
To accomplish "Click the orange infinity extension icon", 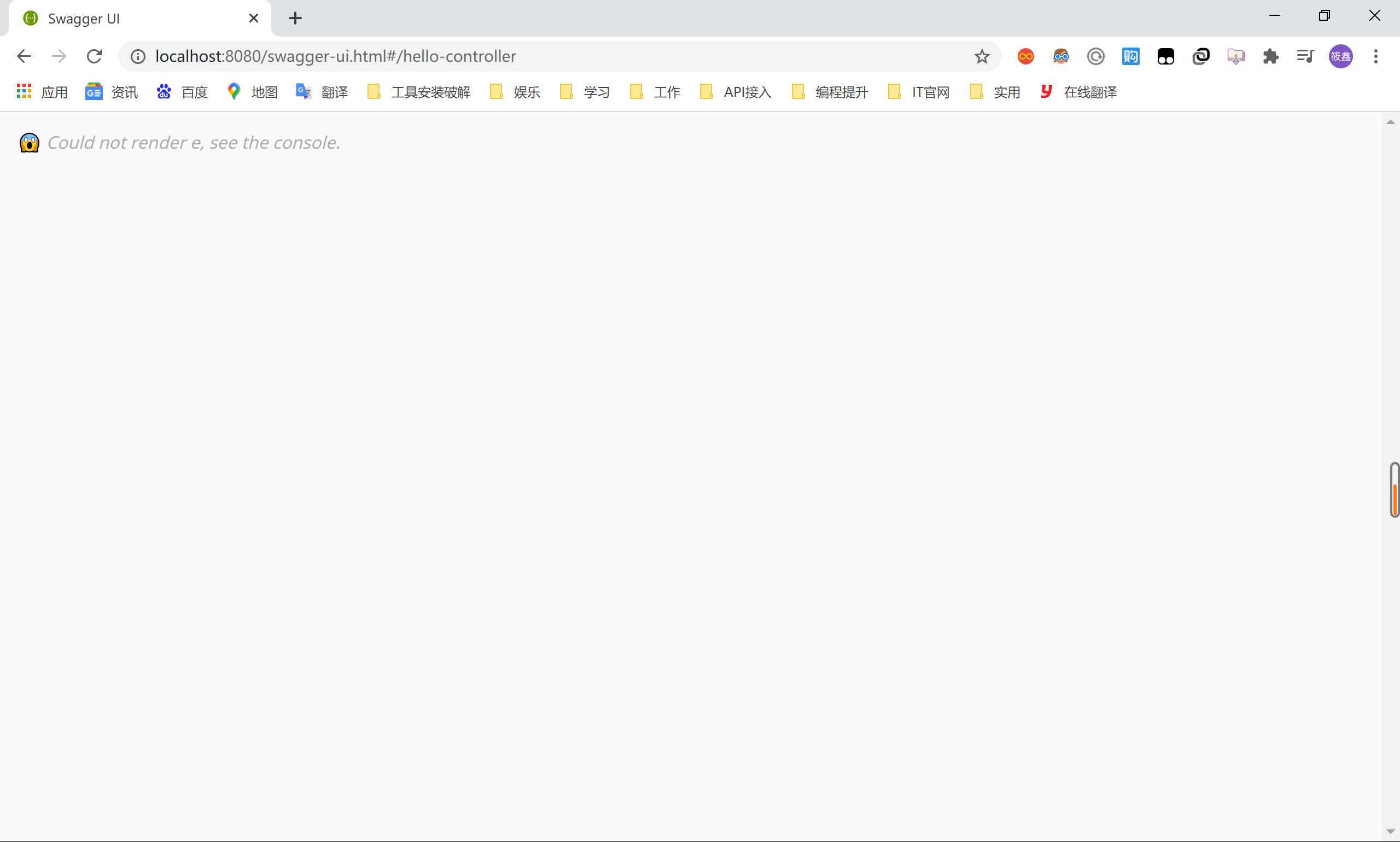I will (x=1025, y=56).
